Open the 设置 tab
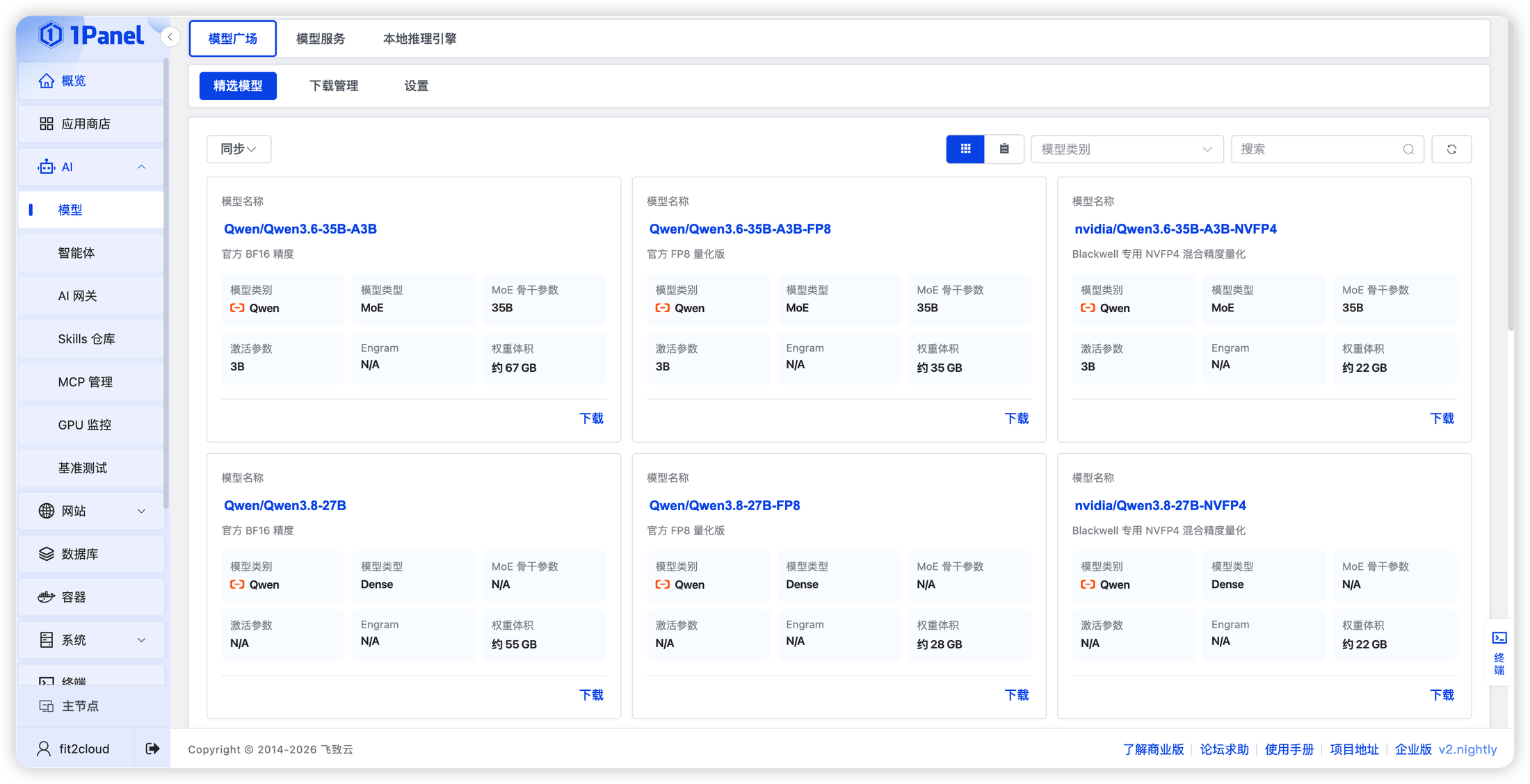Image resolution: width=1530 pixels, height=784 pixels. pyautogui.click(x=416, y=85)
